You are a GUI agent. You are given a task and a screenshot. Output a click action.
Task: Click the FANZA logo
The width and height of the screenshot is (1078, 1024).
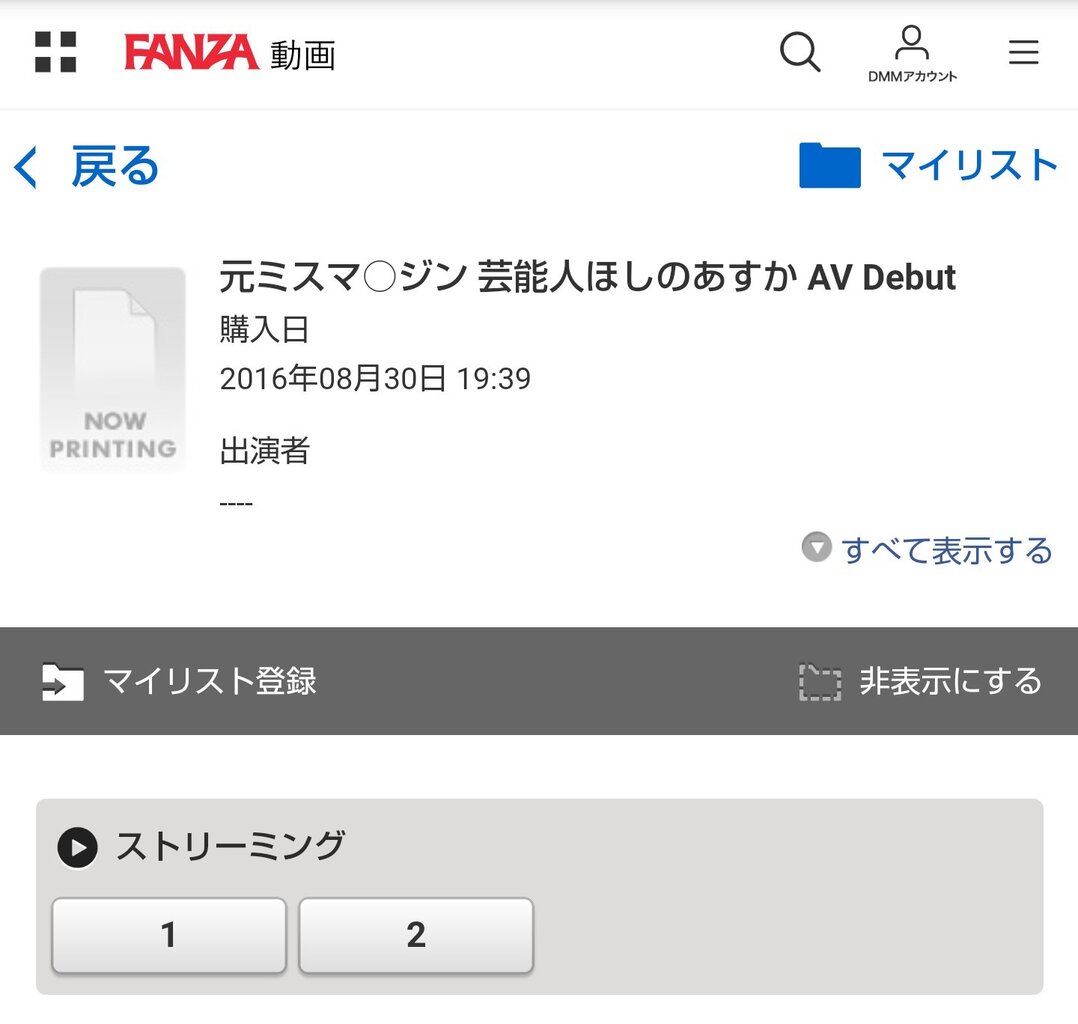[191, 52]
